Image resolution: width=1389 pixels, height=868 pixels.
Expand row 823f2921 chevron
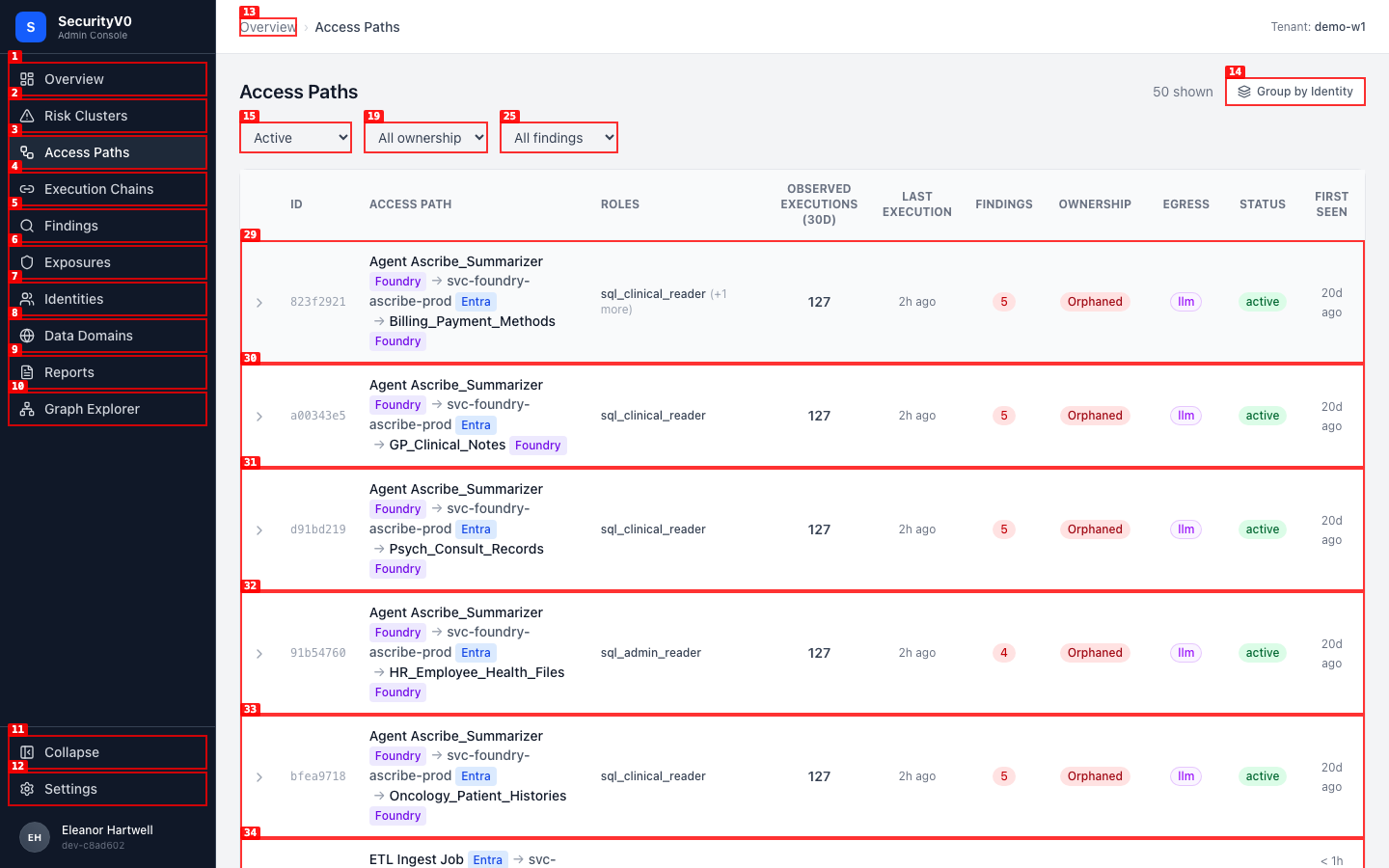259,303
